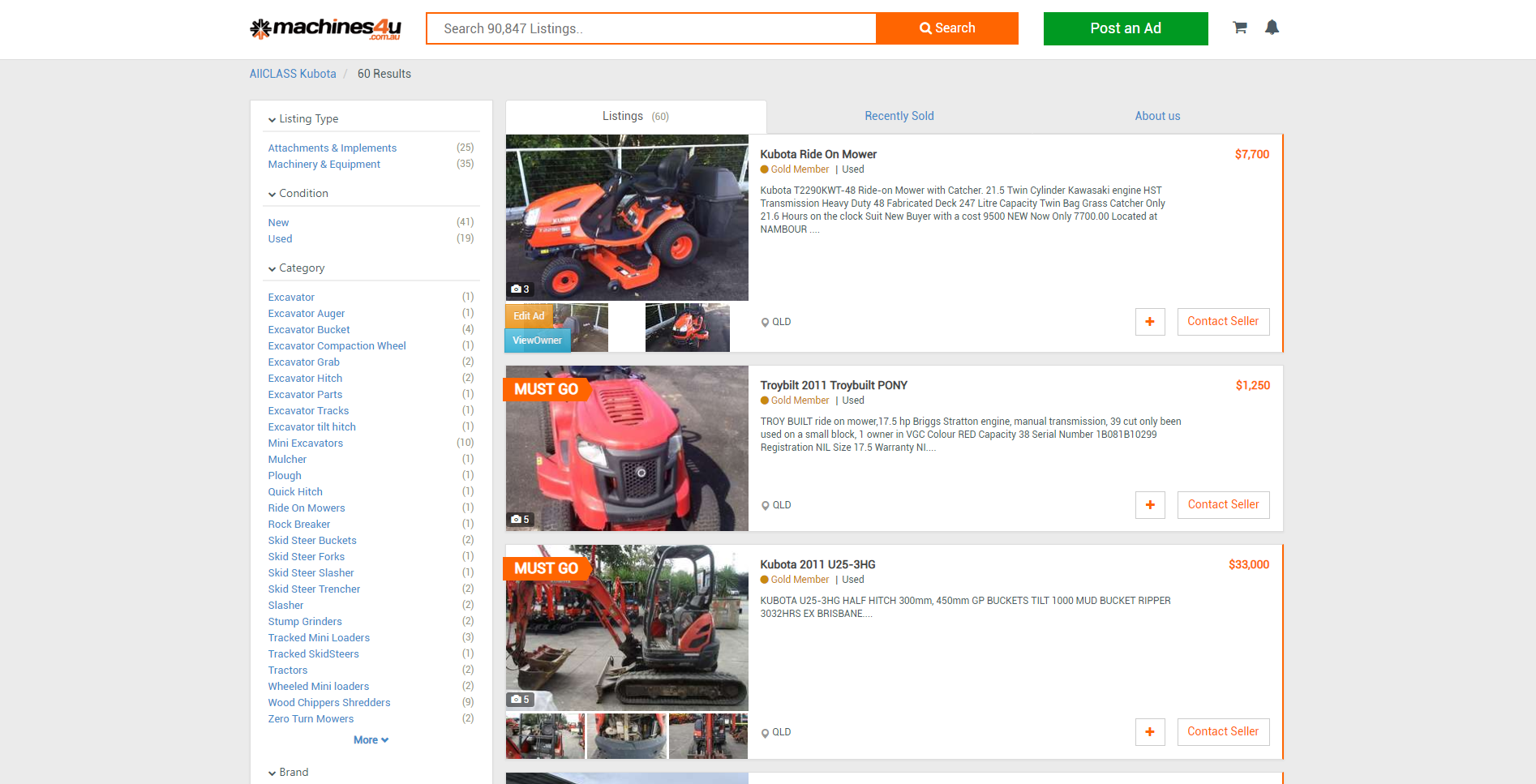Add Kubota Ride On Mower with plus button
Screen dimensions: 1536x784
1150,322
